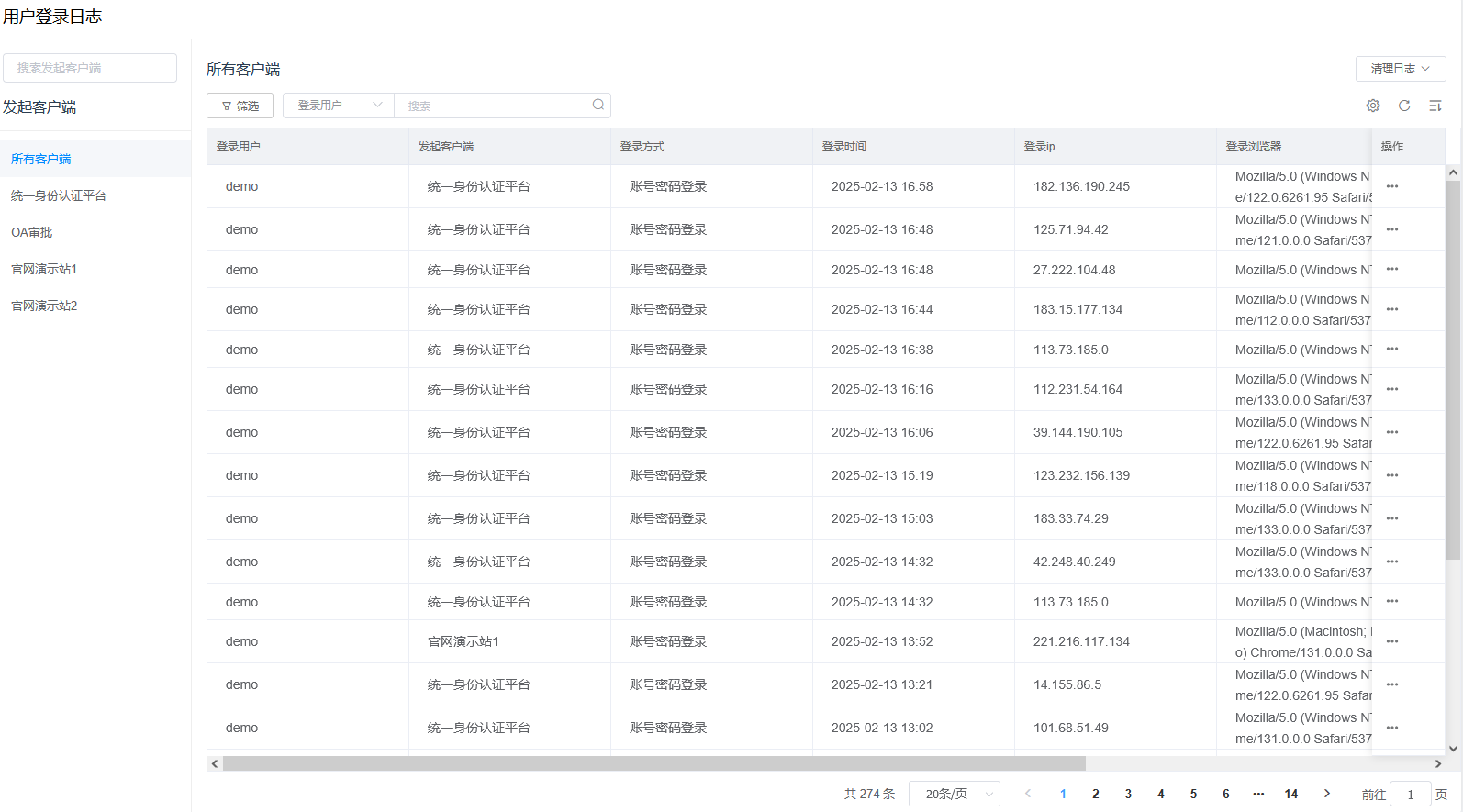Open more actions for 221.216.117.134 row
The height and width of the screenshot is (812, 1463).
pos(1392,641)
